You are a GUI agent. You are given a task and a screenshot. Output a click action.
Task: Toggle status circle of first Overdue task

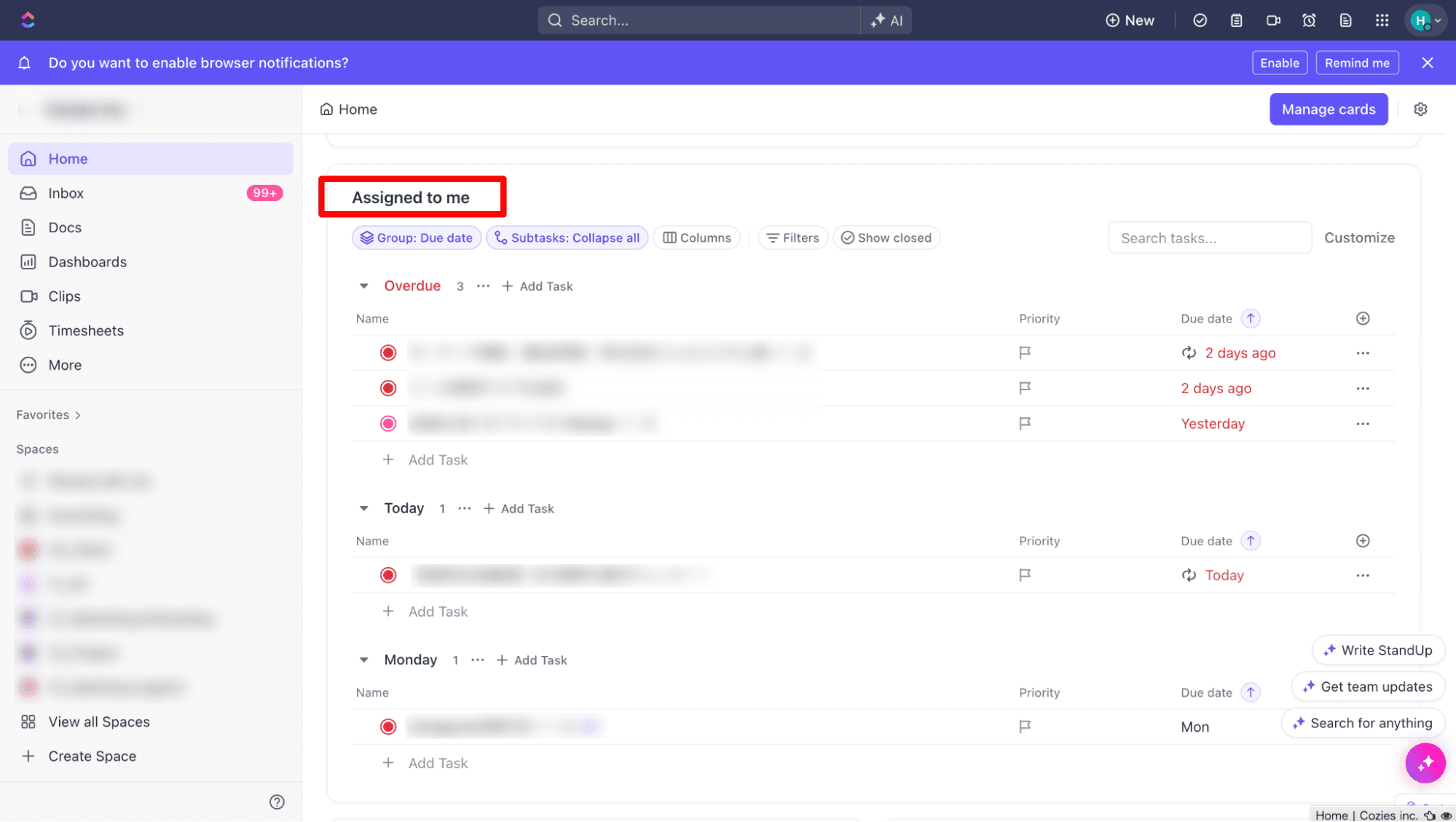(x=388, y=353)
